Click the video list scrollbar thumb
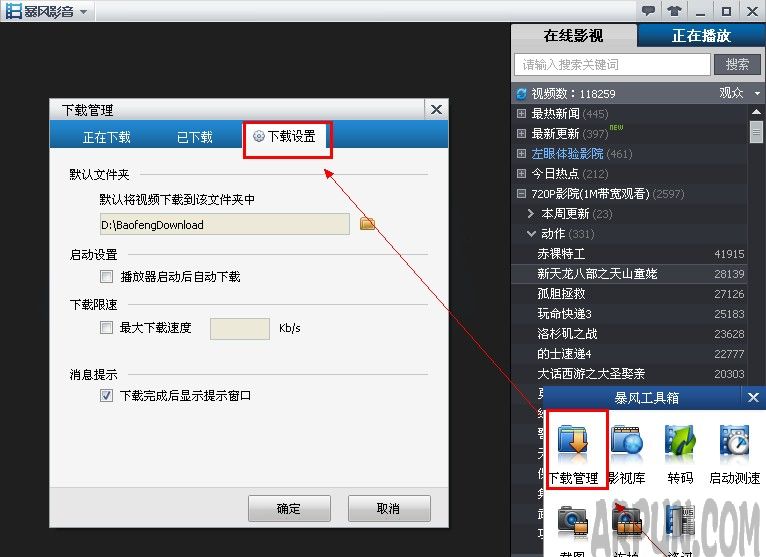Image resolution: width=766 pixels, height=557 pixels. tap(756, 131)
